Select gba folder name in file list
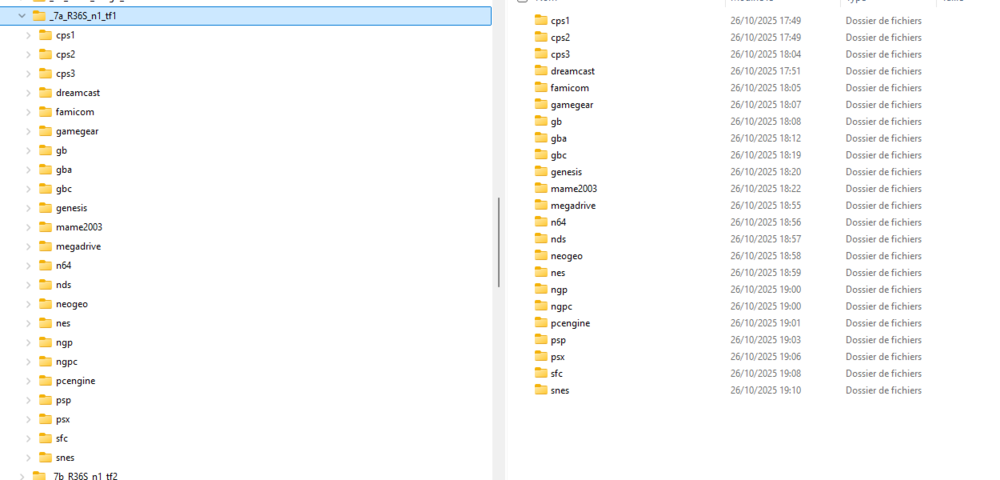1000x480 pixels. click(559, 138)
